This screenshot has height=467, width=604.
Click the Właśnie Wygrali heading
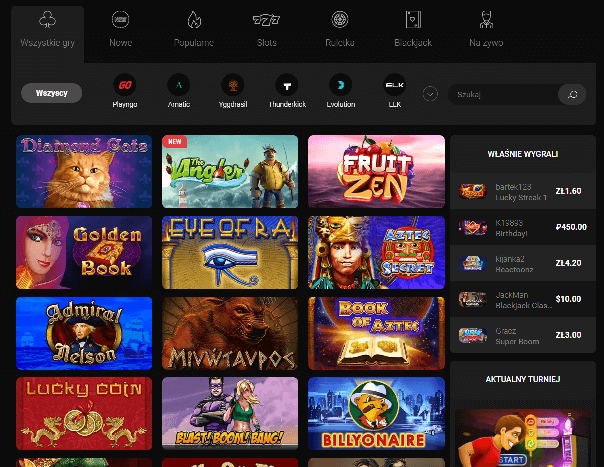click(x=523, y=154)
